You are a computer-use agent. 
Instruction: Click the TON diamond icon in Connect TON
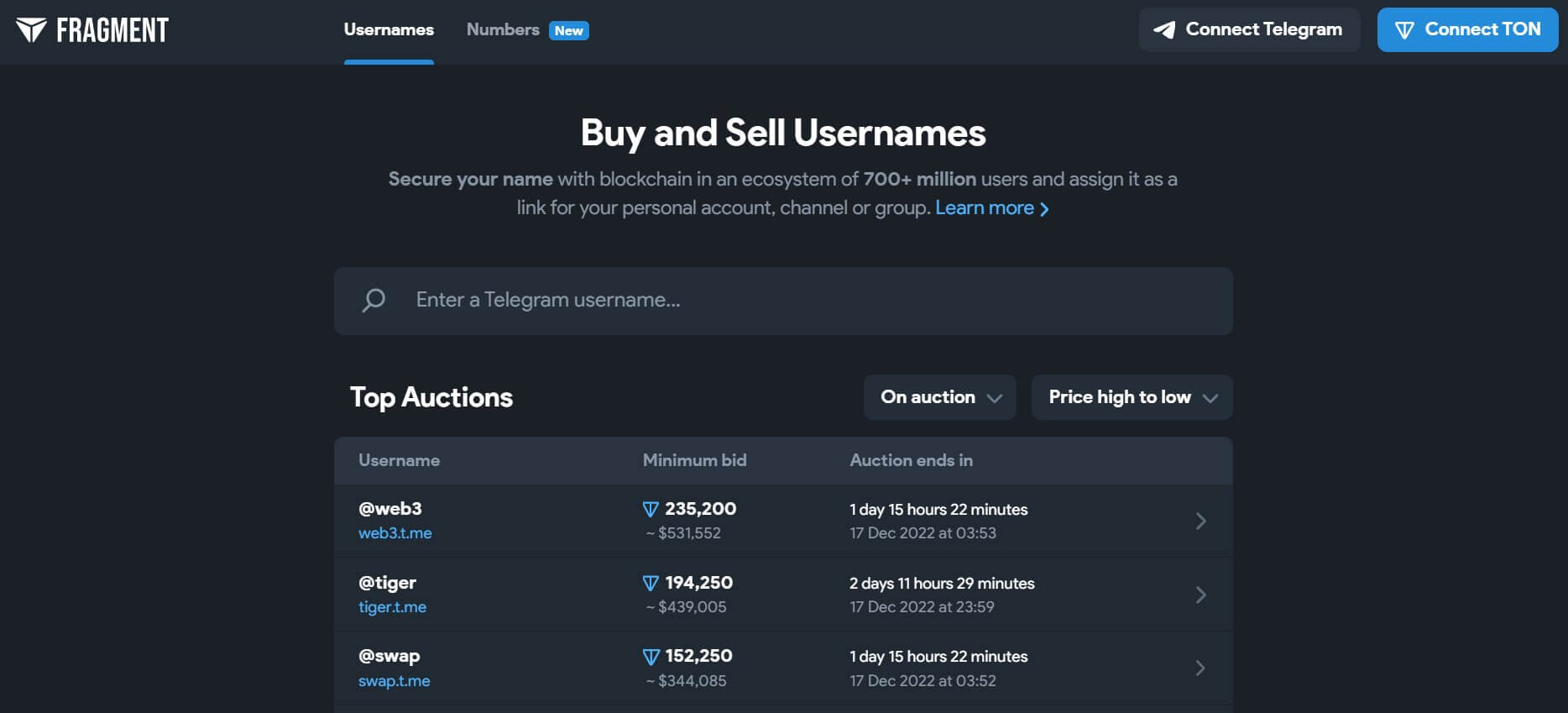pyautogui.click(x=1403, y=30)
